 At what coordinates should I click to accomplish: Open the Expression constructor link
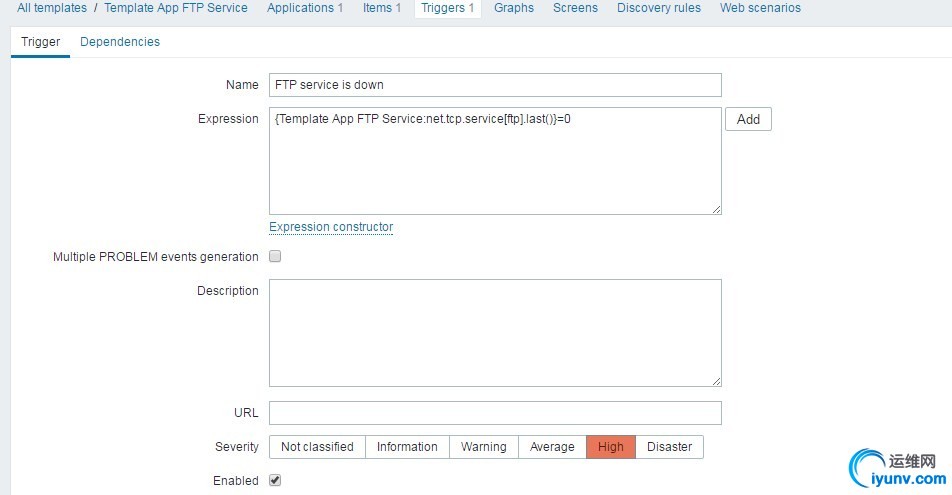pyautogui.click(x=331, y=227)
